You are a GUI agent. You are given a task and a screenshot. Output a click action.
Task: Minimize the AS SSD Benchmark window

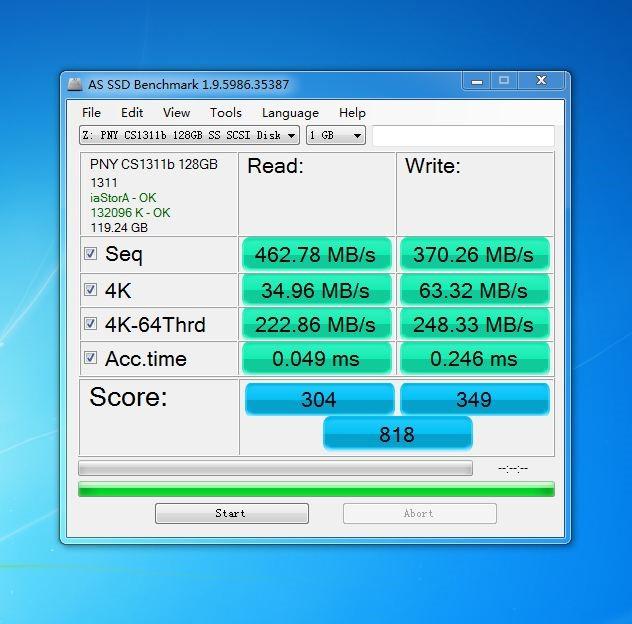476,81
